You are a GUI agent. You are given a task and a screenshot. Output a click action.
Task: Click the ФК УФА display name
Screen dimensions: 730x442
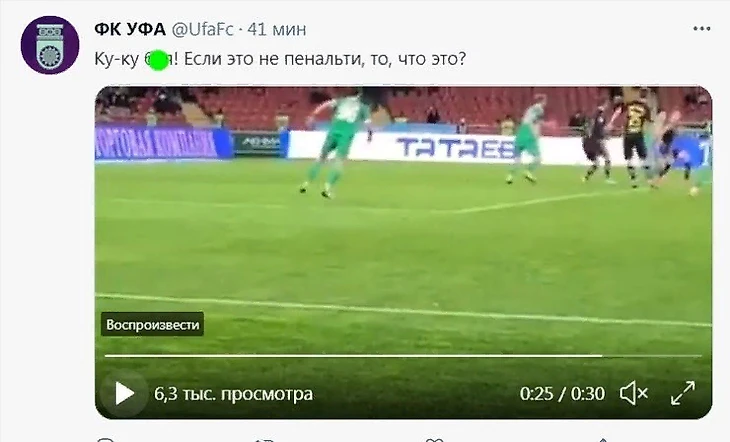(x=130, y=29)
